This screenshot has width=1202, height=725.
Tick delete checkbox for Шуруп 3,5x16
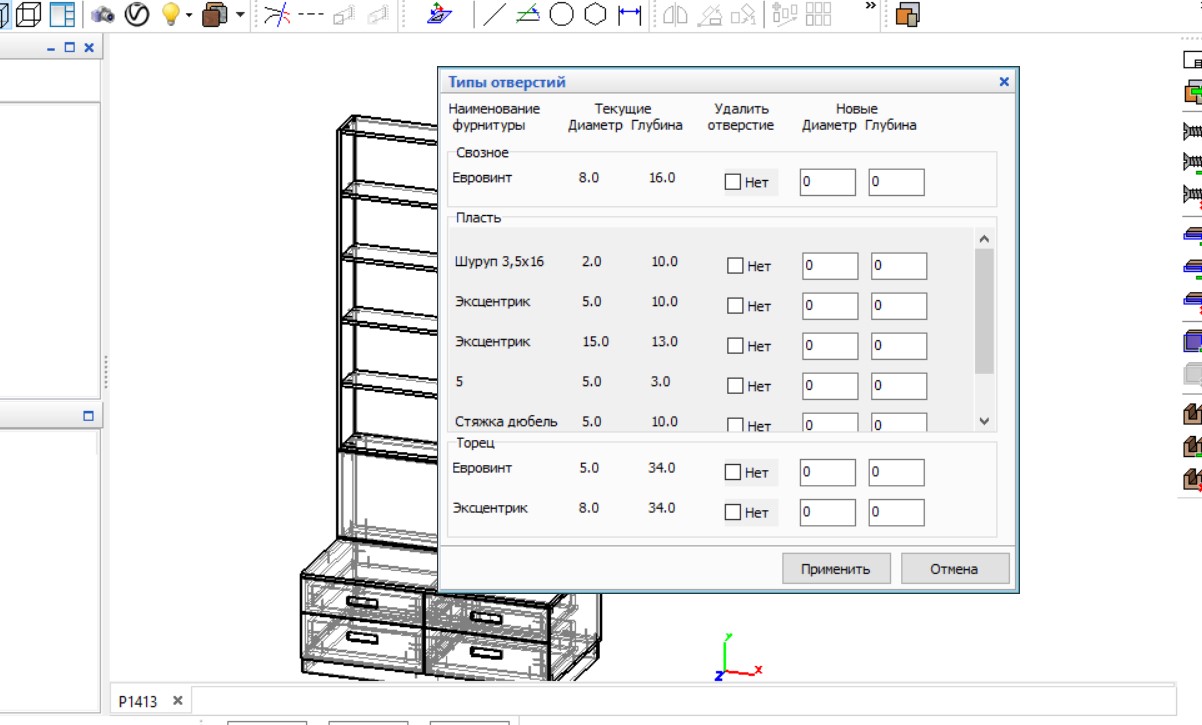[735, 266]
